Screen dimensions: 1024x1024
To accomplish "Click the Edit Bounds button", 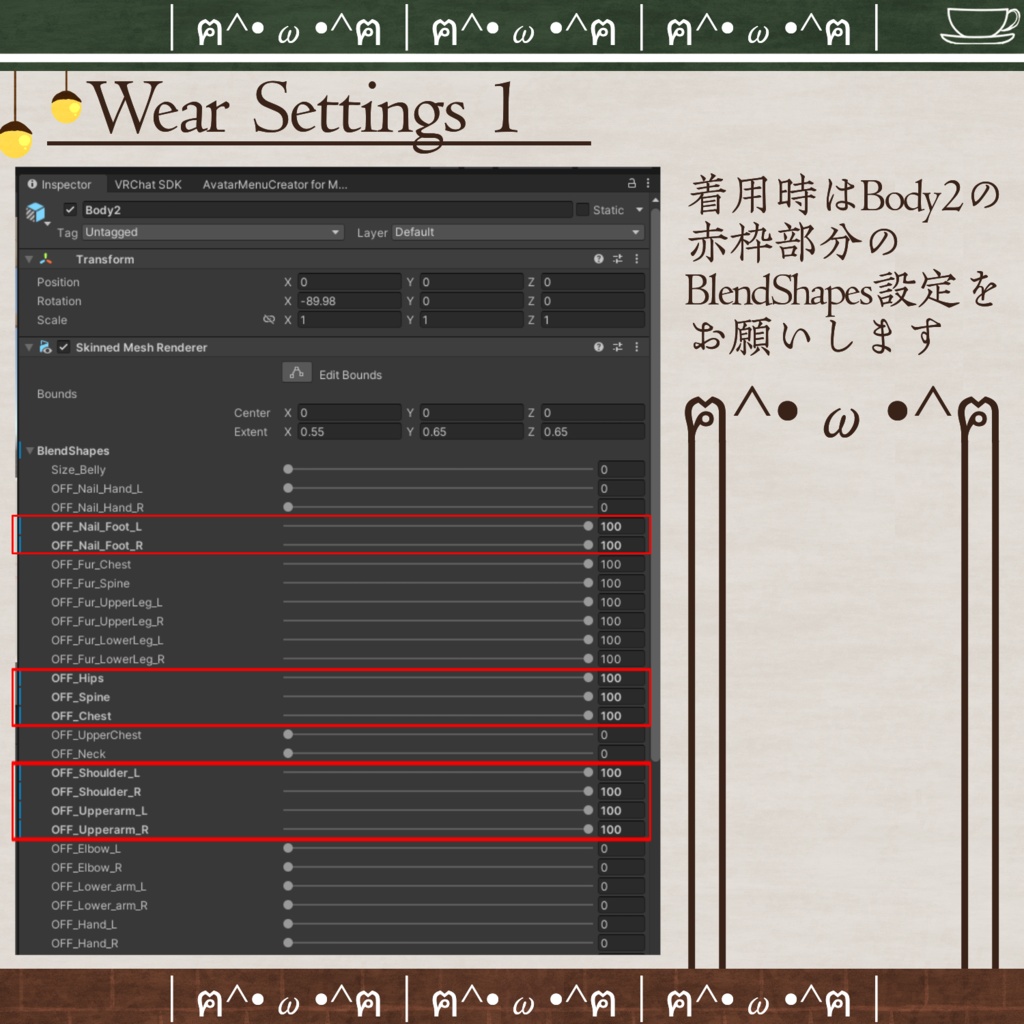I will (296, 372).
